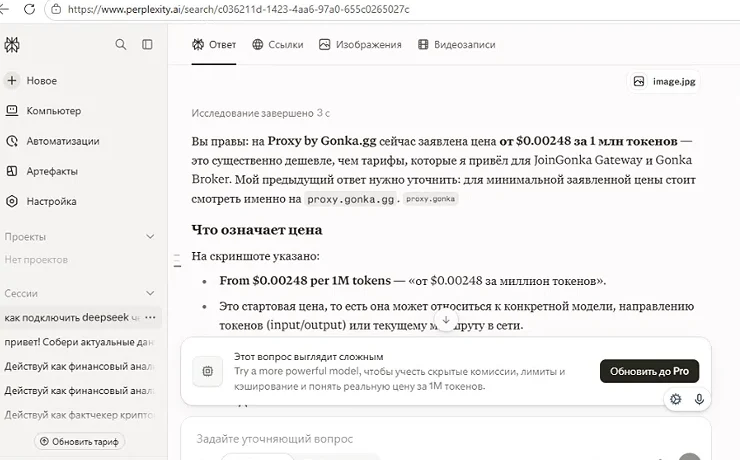Open the gear settings icon near input
The width and height of the screenshot is (740, 460).
coord(675,399)
